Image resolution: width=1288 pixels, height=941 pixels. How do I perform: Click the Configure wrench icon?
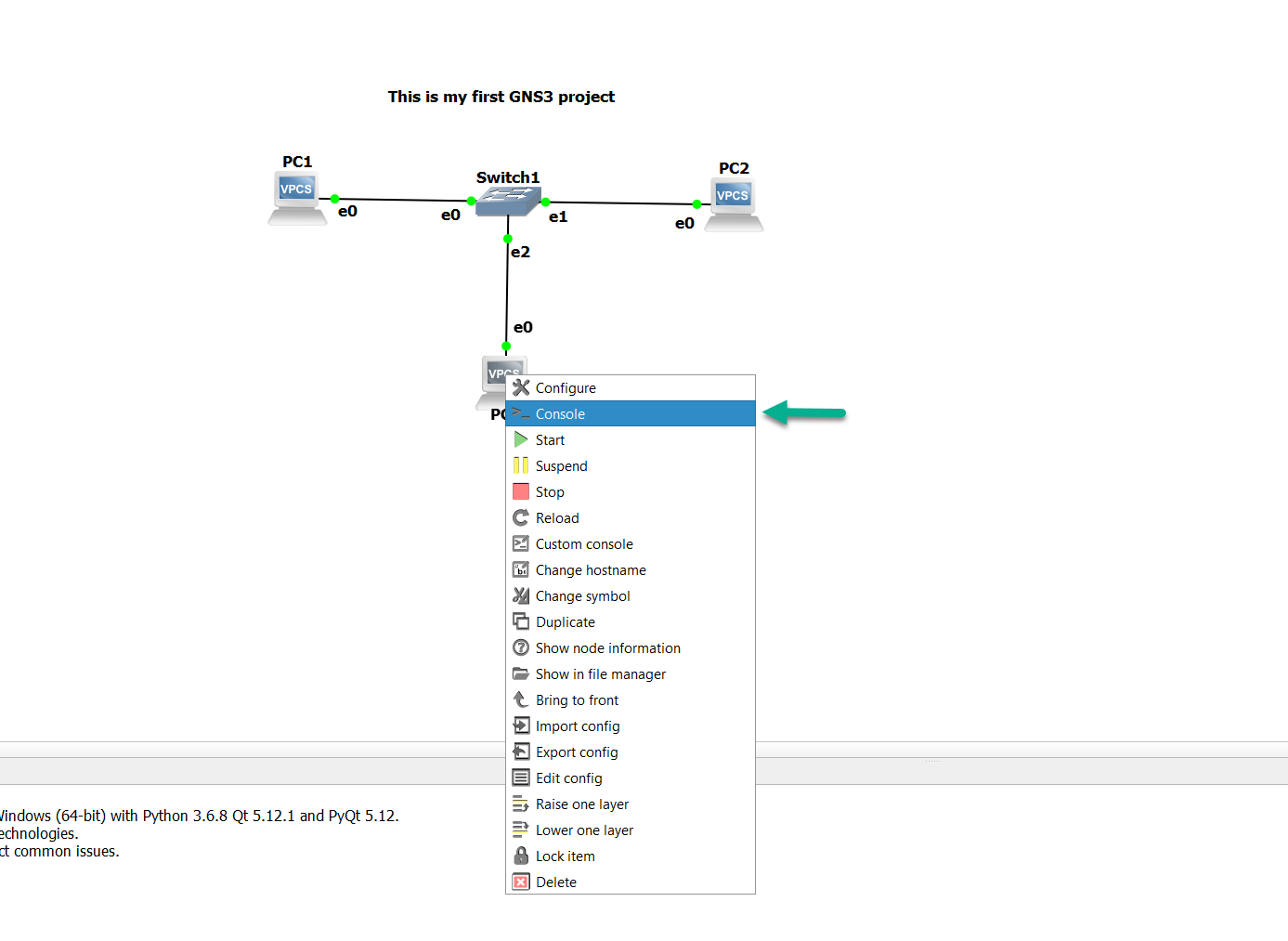[x=521, y=387]
